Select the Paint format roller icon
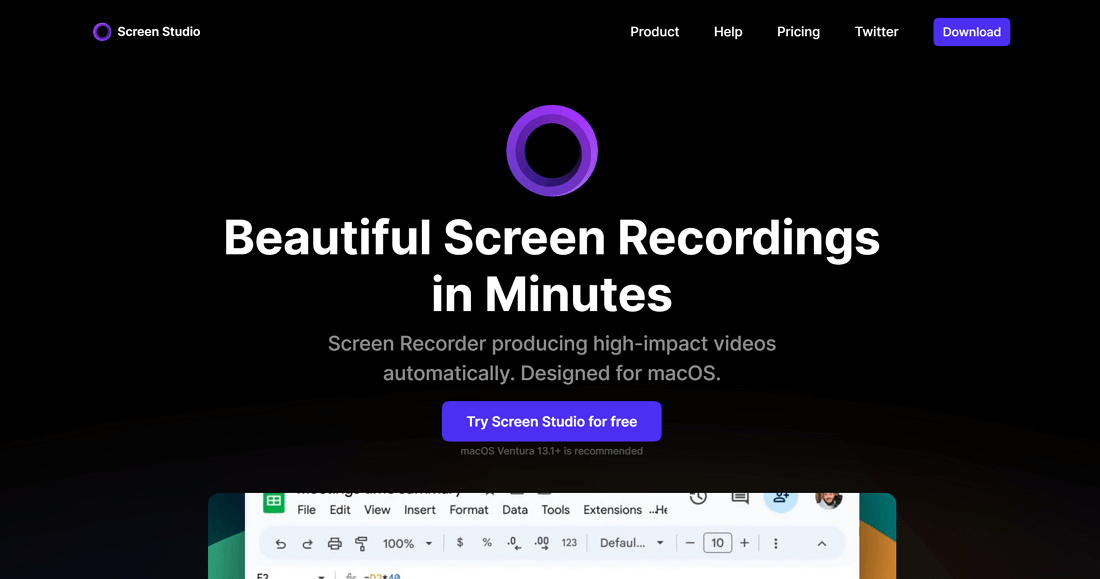This screenshot has height=579, width=1100. coord(361,544)
